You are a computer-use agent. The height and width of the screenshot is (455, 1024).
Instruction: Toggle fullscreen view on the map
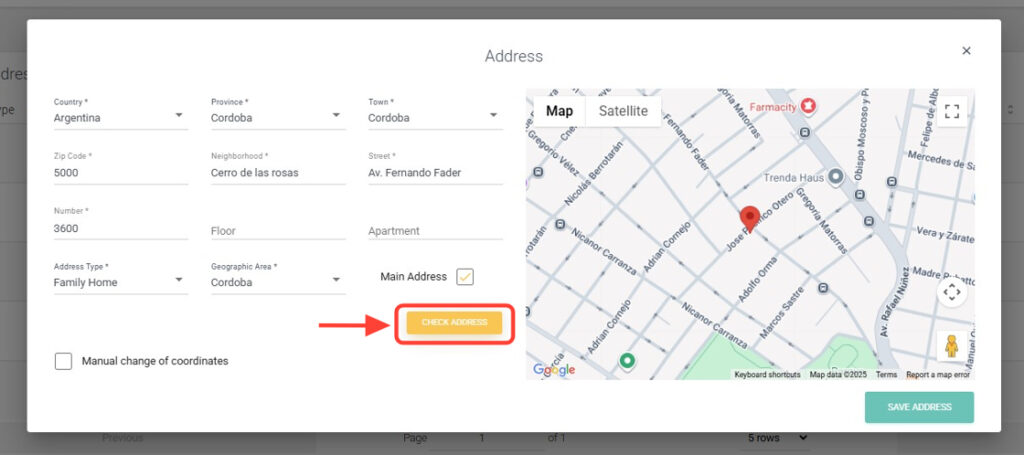[x=952, y=111]
